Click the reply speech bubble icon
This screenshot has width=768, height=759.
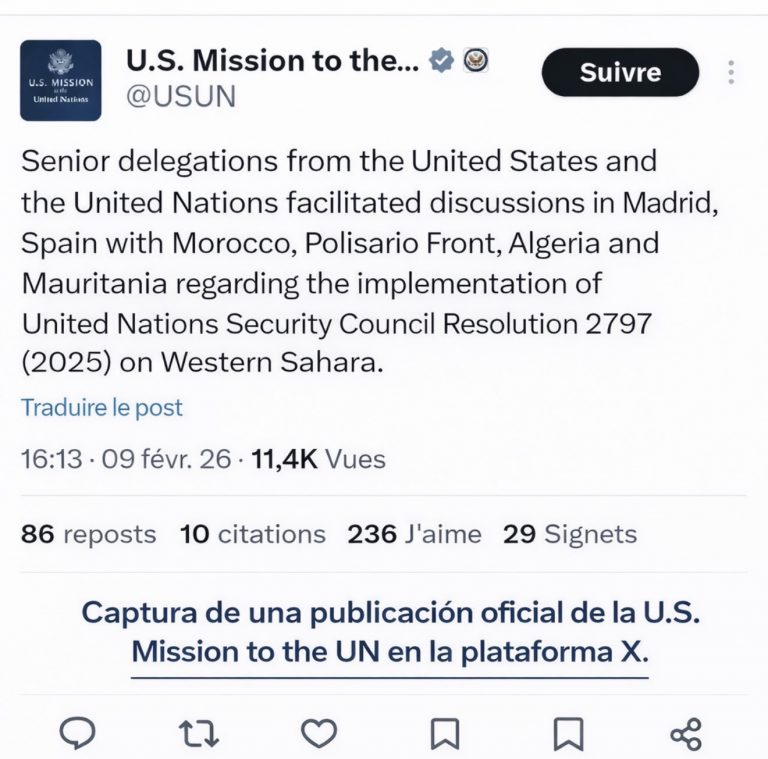click(x=77, y=734)
